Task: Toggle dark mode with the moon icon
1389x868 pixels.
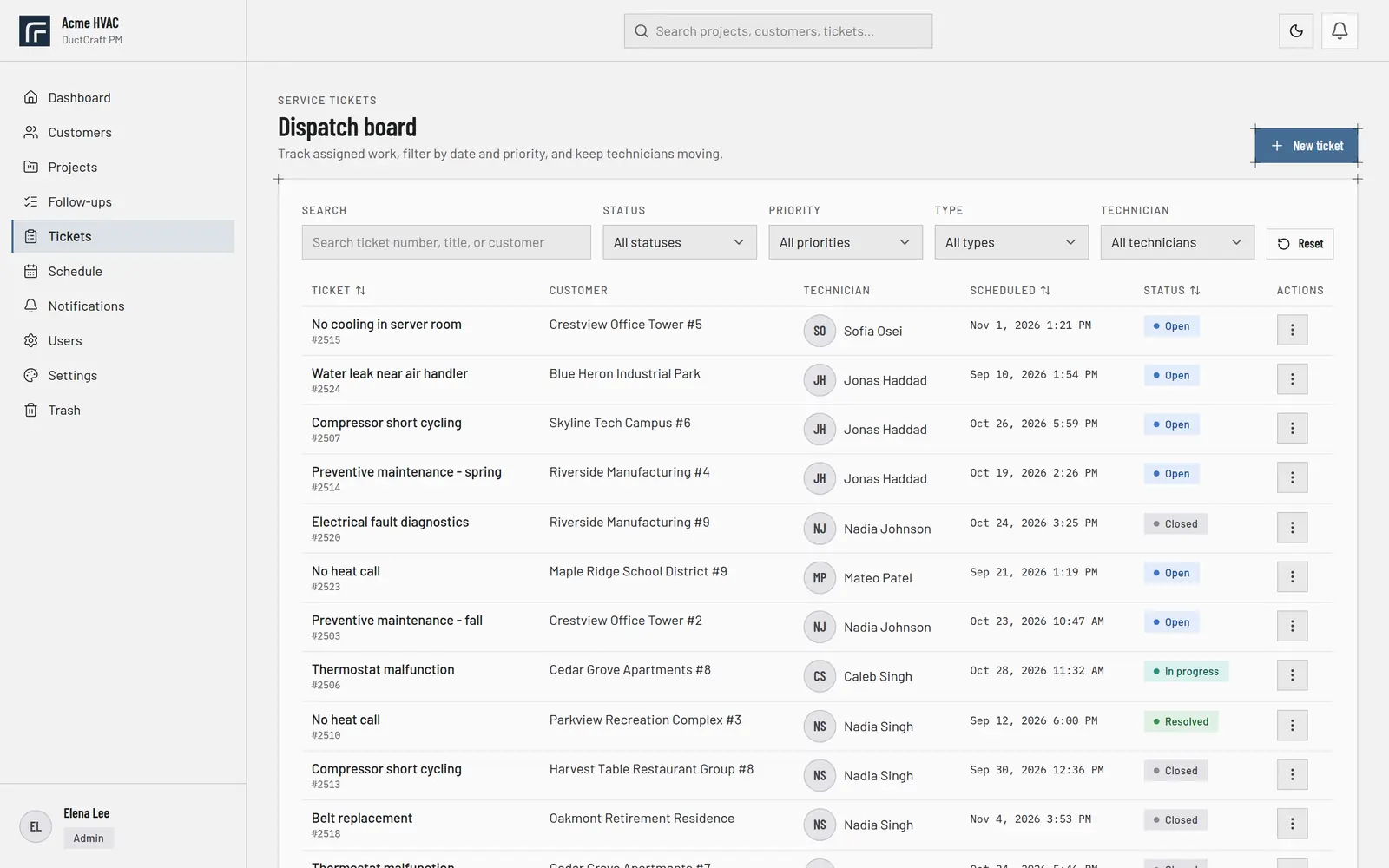Action: 1296,31
